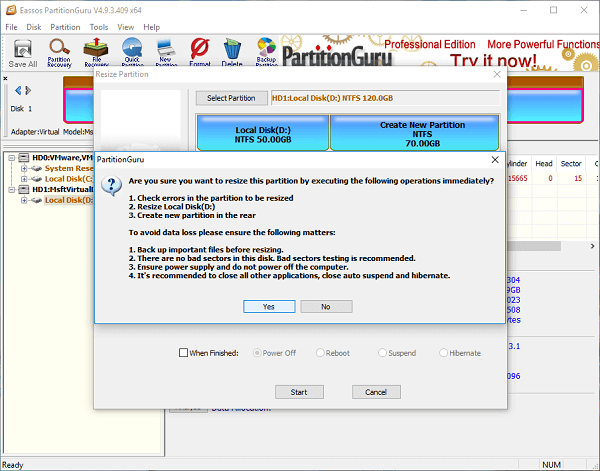Click the horizontal scrollbar right arrow
The width and height of the screenshot is (600, 471).
(592, 246)
